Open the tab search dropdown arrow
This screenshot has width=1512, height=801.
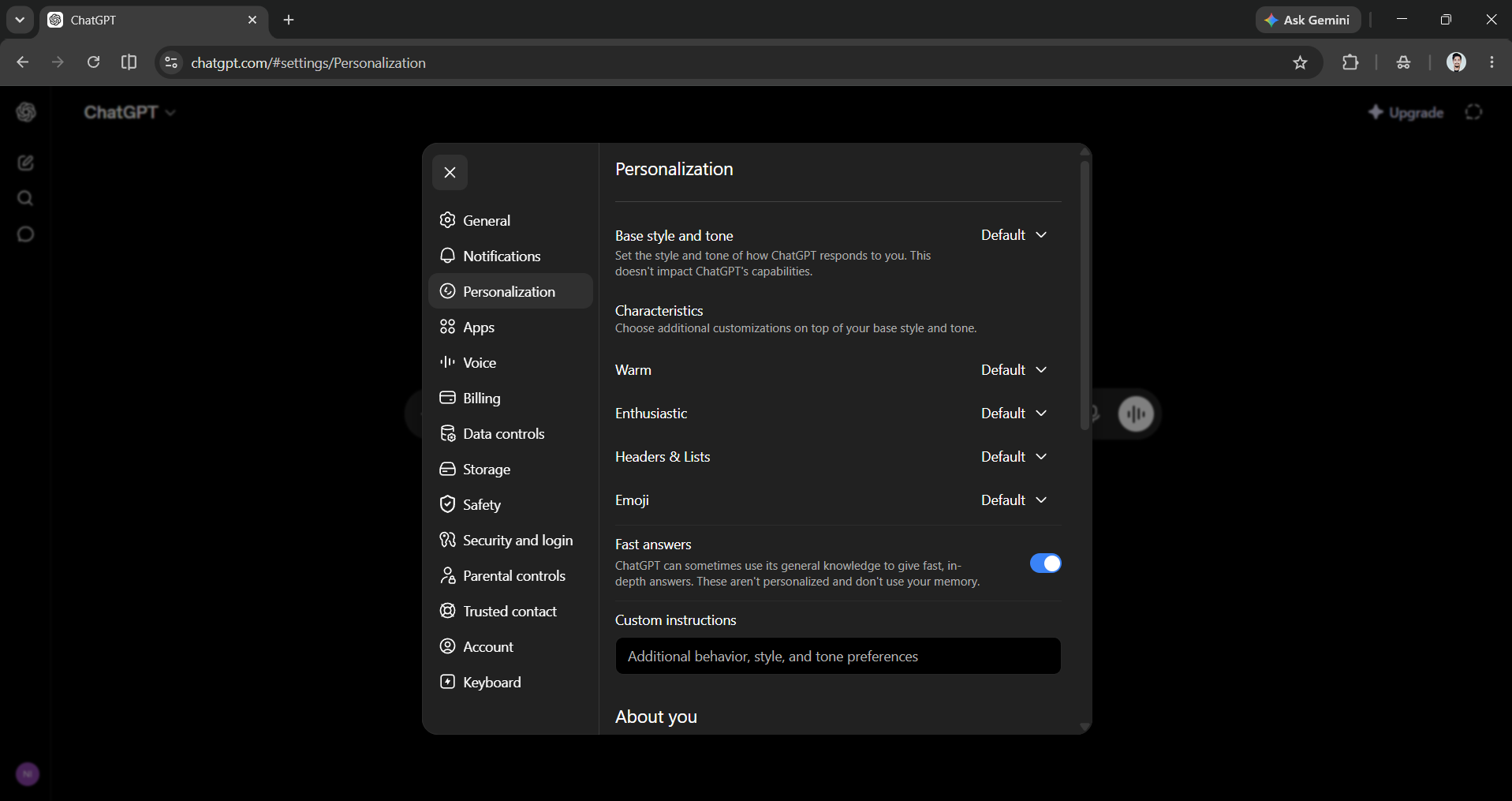[20, 20]
